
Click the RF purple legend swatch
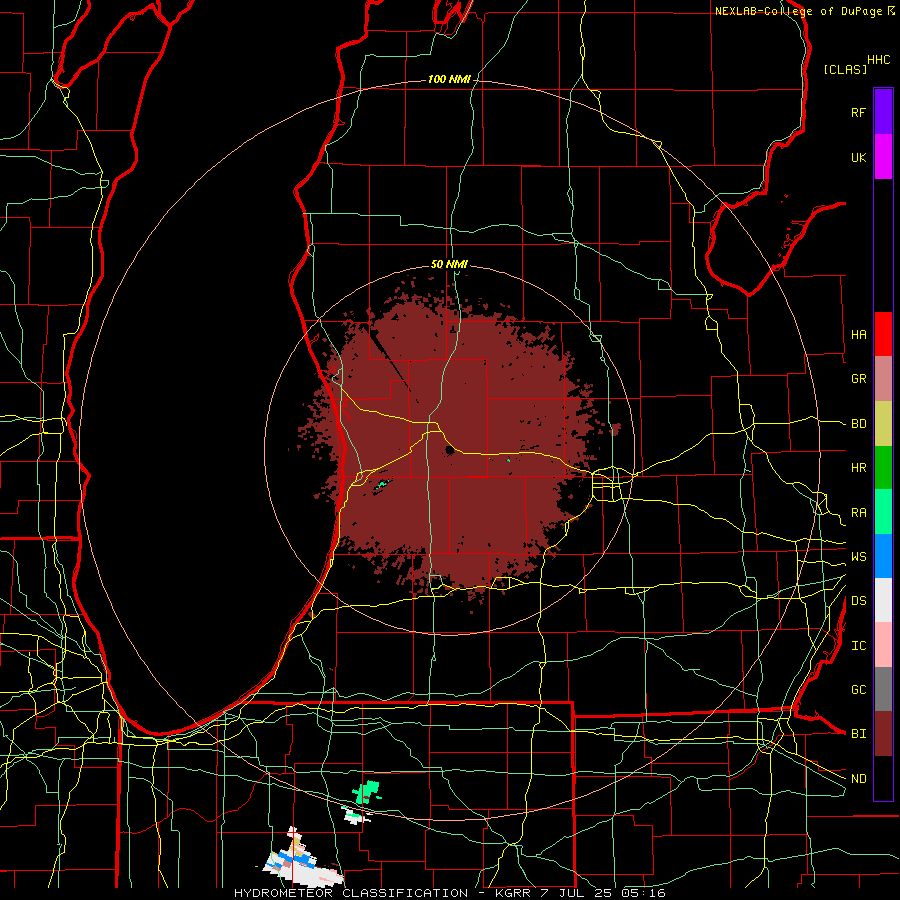pyautogui.click(x=883, y=112)
